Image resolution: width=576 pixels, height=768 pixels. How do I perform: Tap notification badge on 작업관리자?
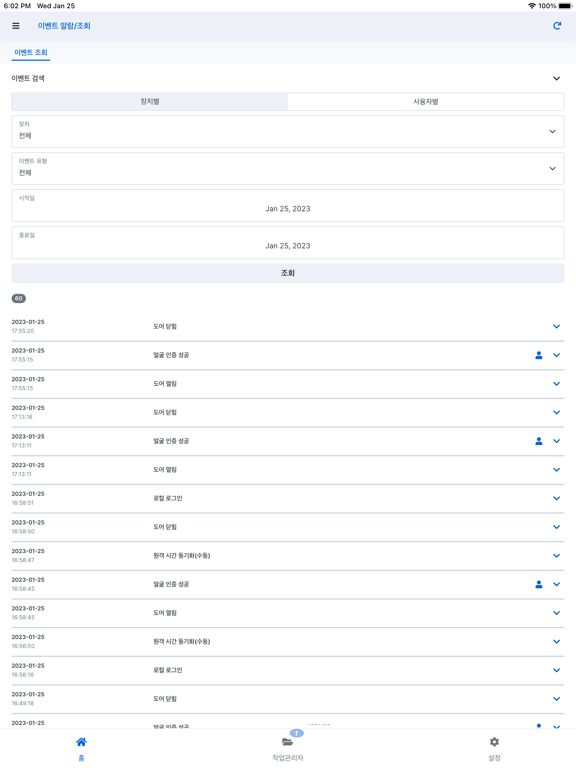coord(297,733)
